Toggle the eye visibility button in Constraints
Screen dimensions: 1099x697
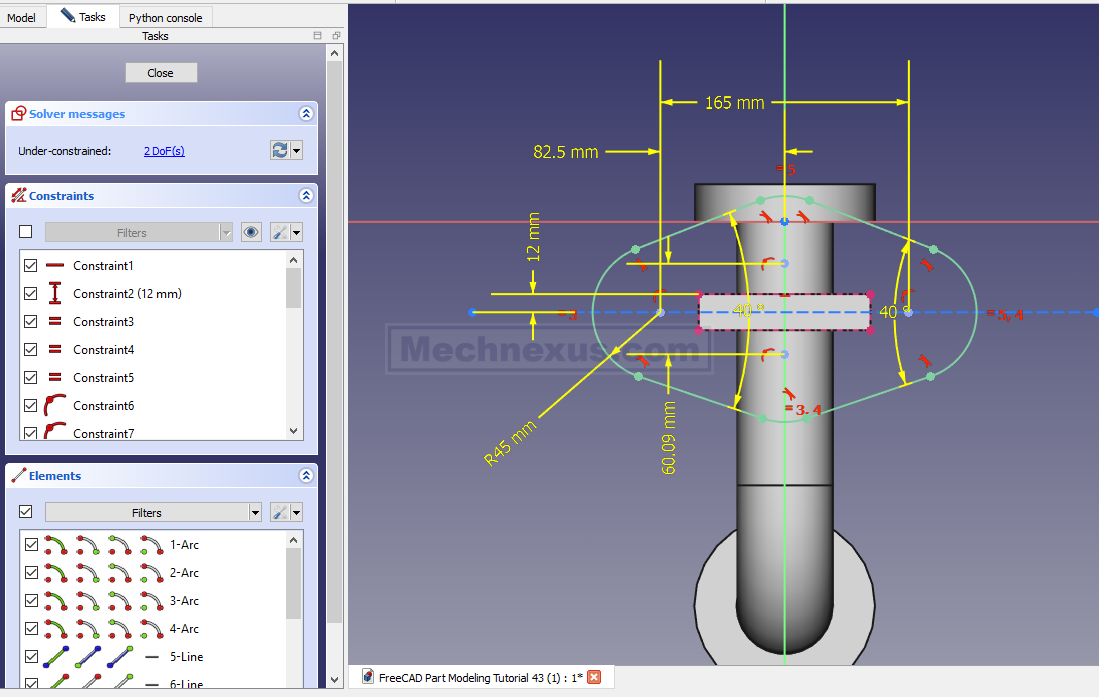pyautogui.click(x=251, y=232)
